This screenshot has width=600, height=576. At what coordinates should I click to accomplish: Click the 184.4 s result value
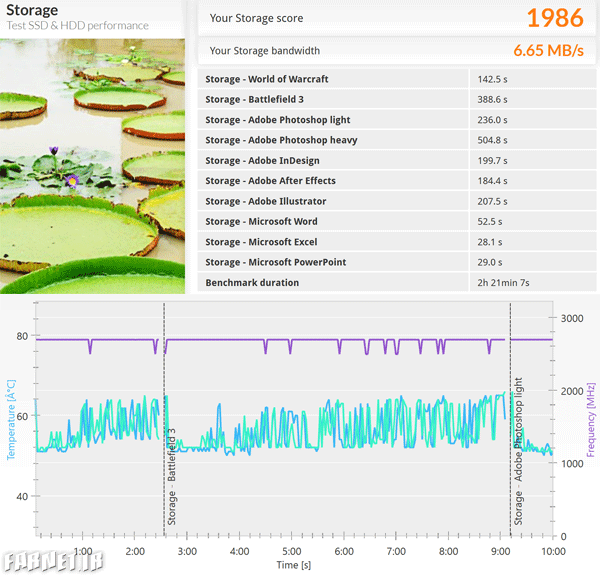pos(492,181)
